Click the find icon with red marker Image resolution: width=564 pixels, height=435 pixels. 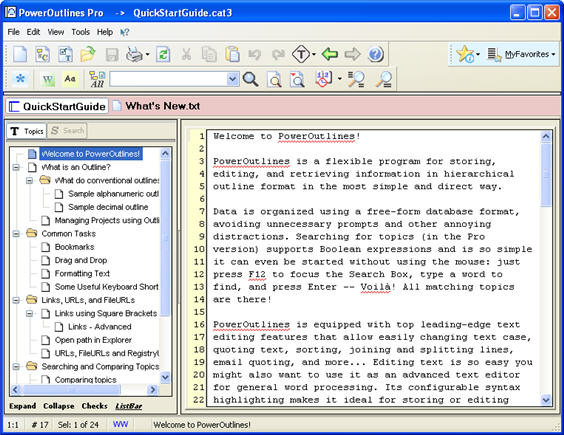click(x=297, y=79)
